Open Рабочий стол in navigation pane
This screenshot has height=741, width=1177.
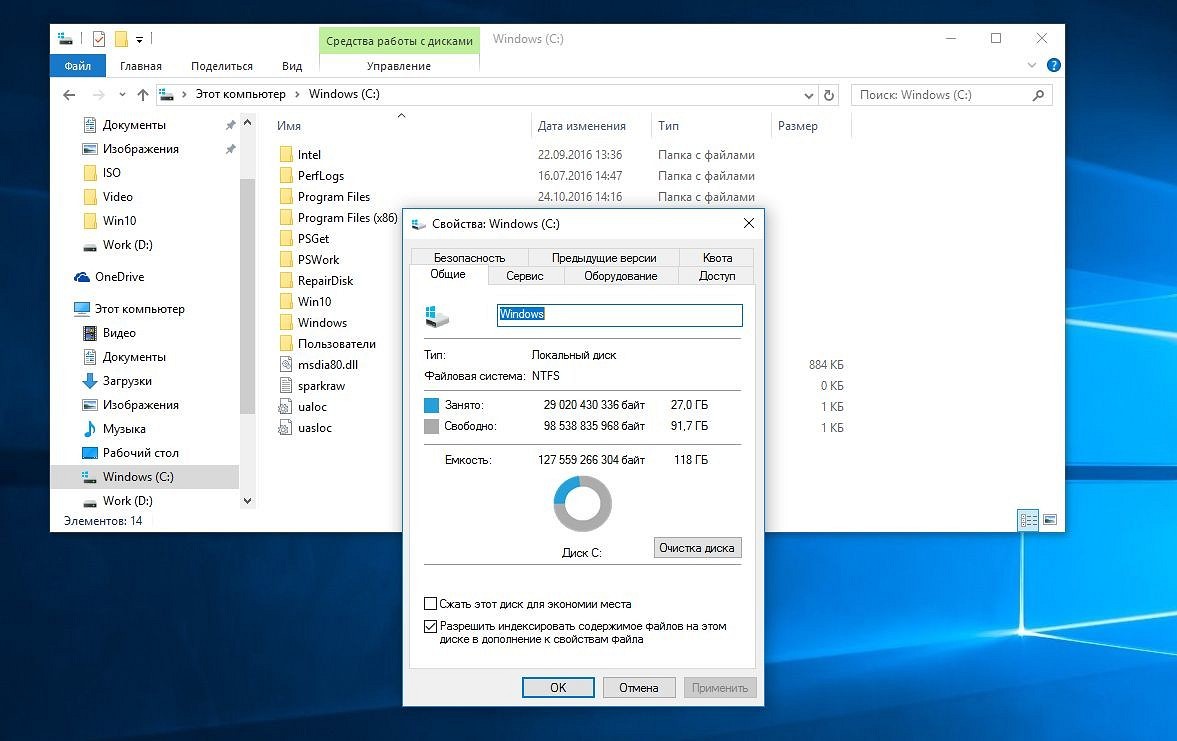pos(140,453)
